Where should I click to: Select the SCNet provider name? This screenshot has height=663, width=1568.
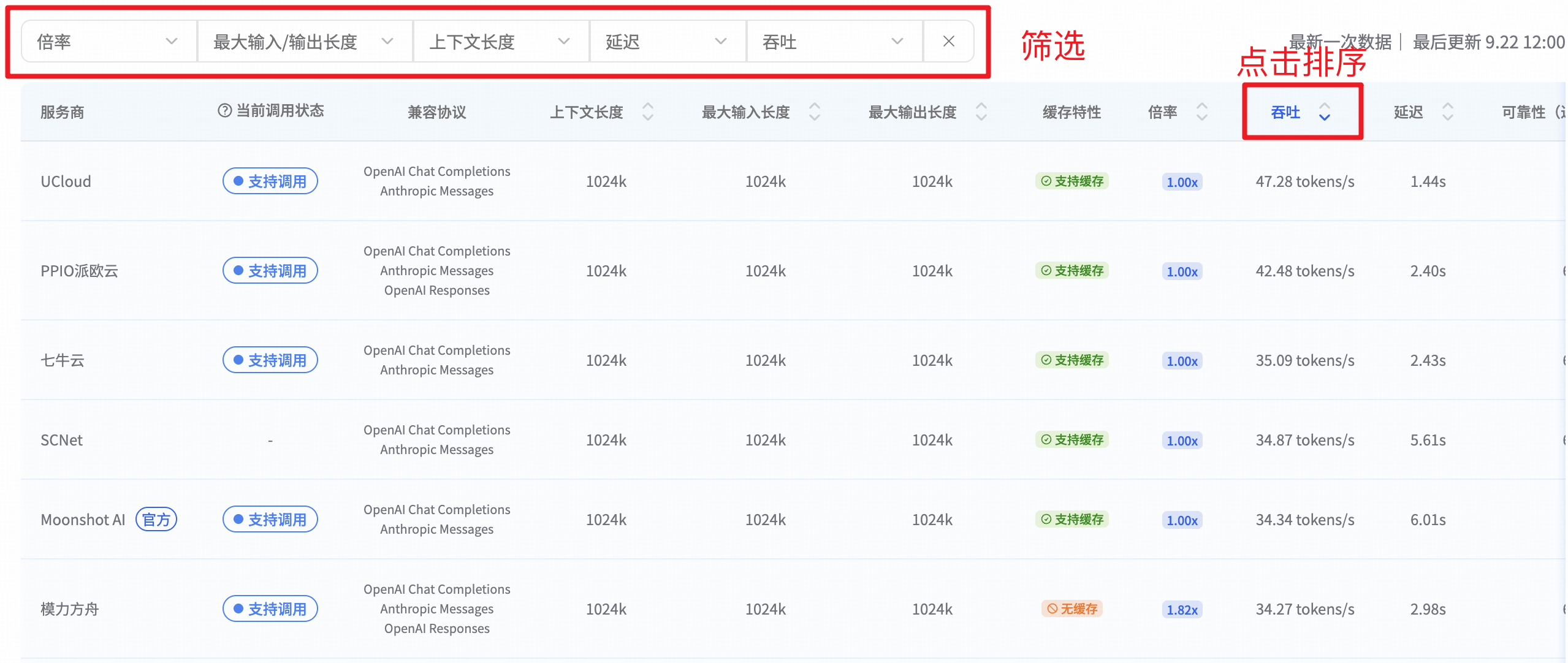(61, 440)
